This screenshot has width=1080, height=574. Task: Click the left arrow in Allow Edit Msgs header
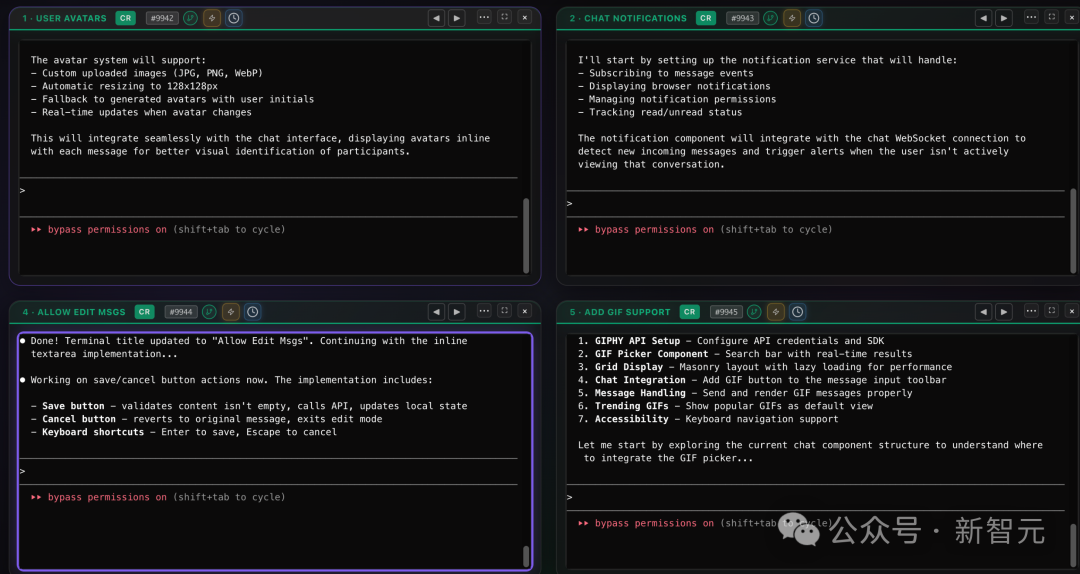(x=436, y=311)
